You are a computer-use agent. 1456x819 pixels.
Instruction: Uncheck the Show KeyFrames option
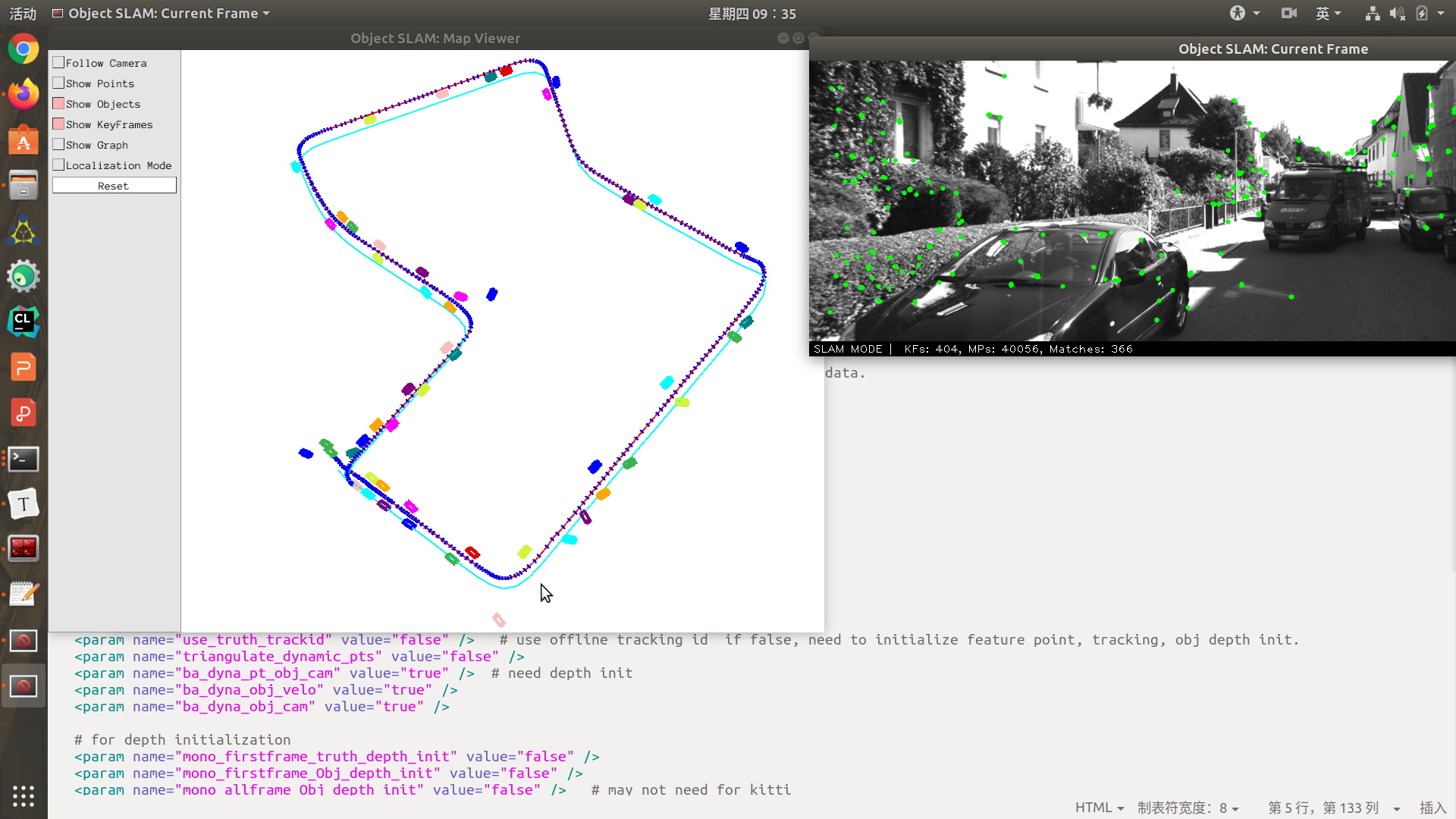(58, 124)
